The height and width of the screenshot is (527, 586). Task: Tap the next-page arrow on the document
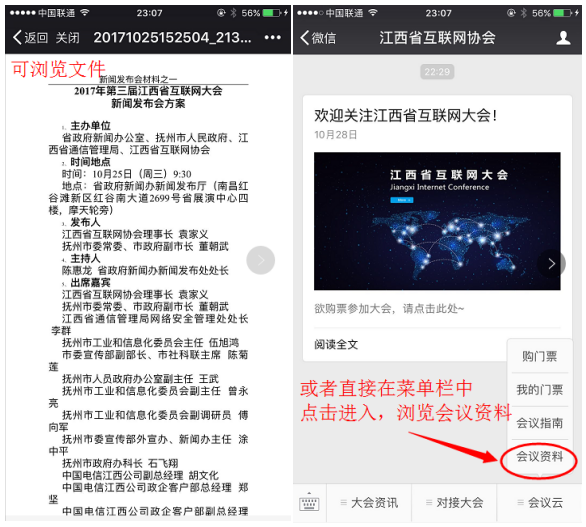[x=260, y=260]
